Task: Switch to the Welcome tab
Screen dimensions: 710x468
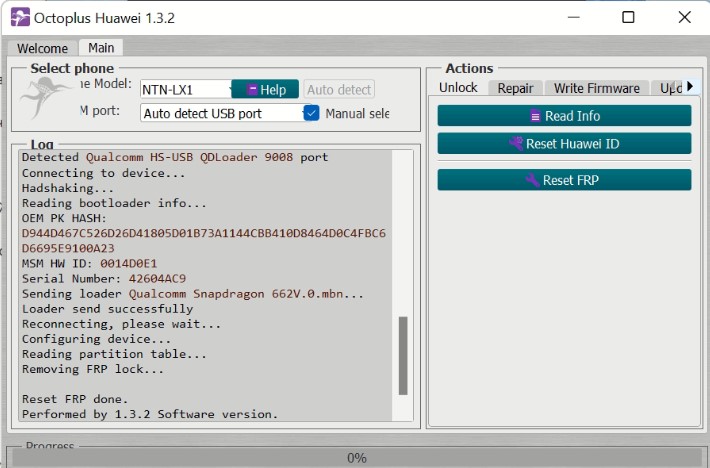Action: (x=42, y=48)
